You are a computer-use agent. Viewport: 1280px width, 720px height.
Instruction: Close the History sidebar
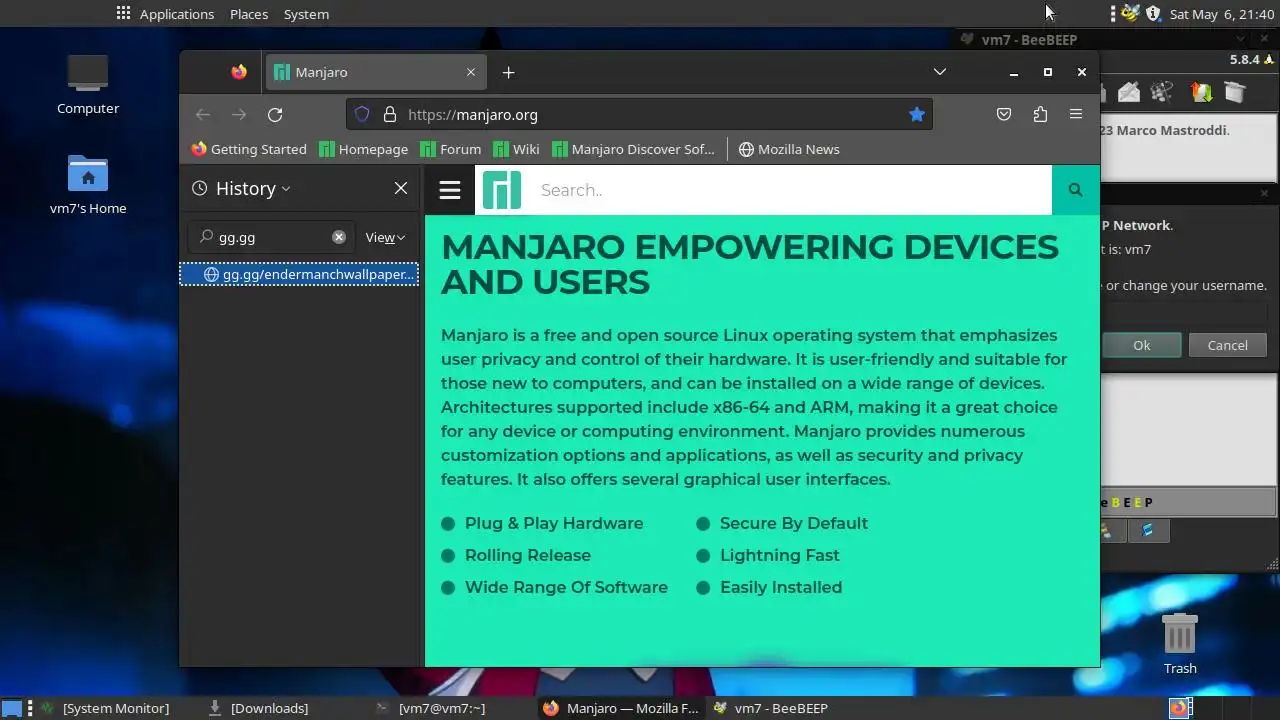click(401, 188)
